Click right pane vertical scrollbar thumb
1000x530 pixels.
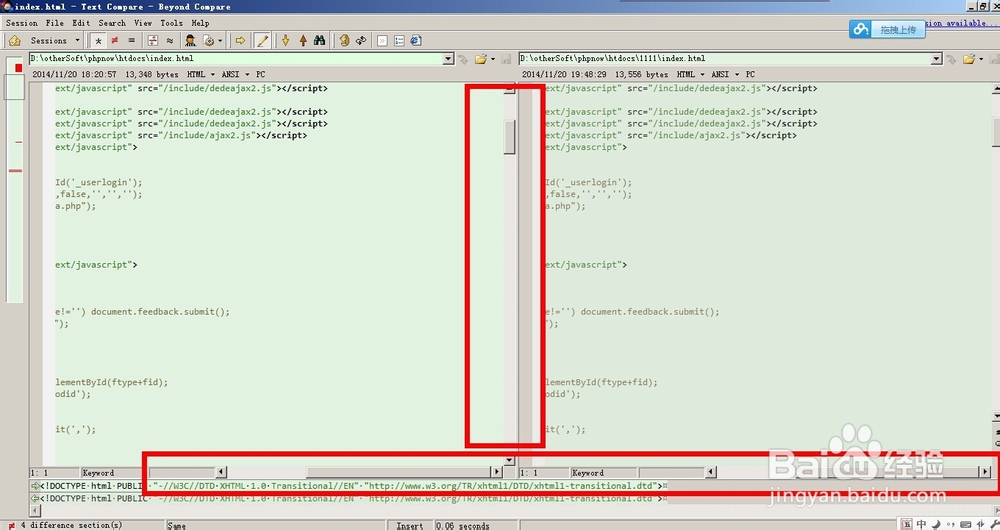[996, 132]
